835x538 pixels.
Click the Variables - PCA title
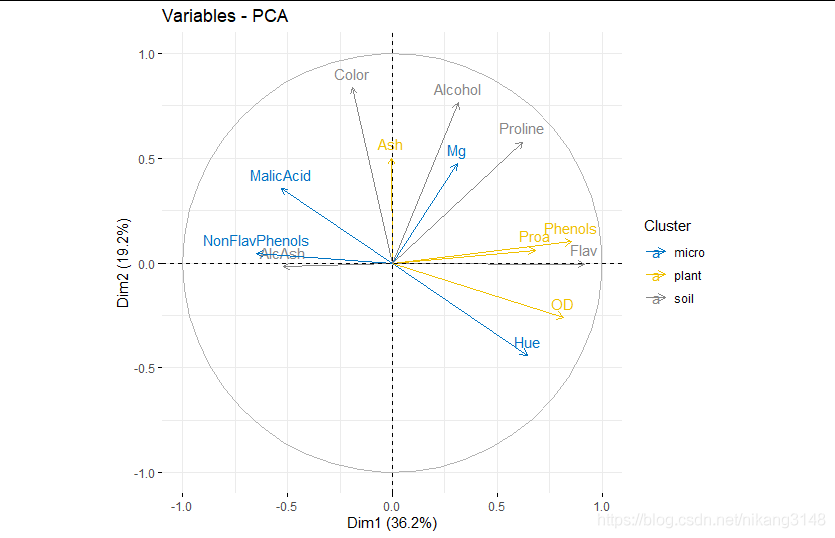pos(225,16)
